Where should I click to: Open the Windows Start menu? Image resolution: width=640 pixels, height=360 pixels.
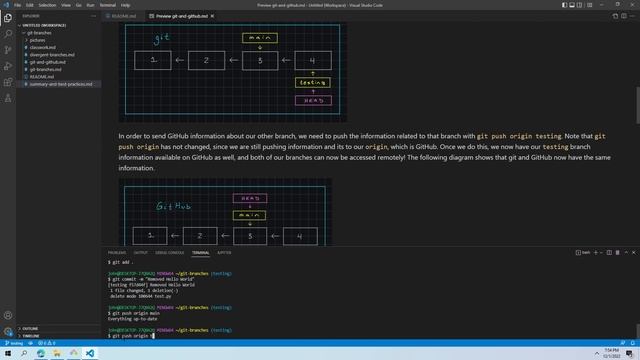coord(8,353)
